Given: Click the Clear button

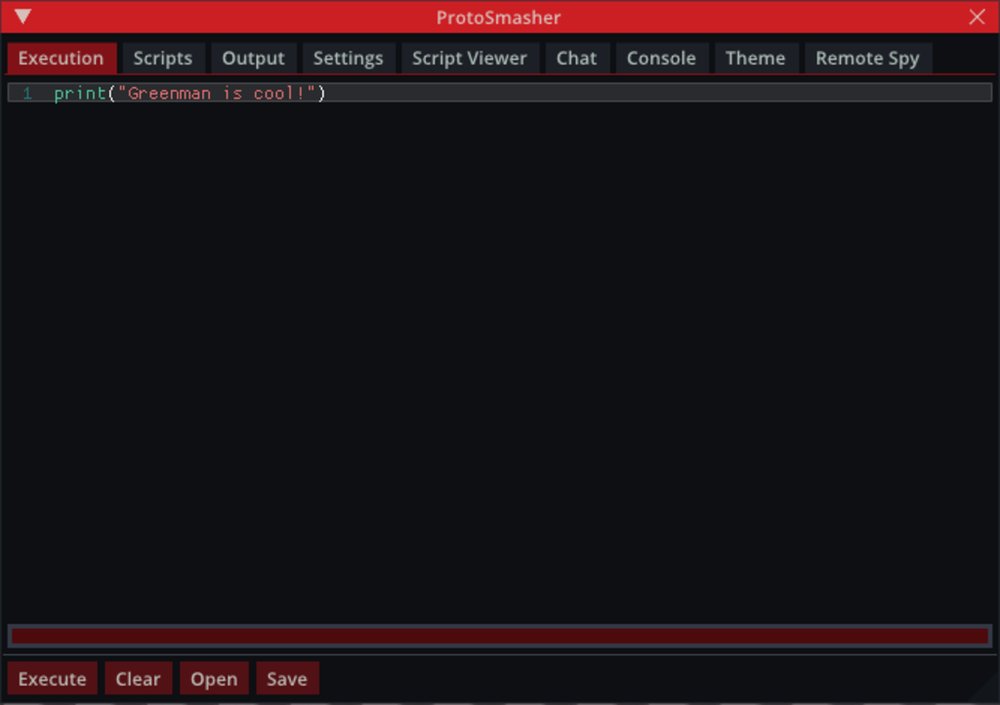Looking at the screenshot, I should (138, 679).
